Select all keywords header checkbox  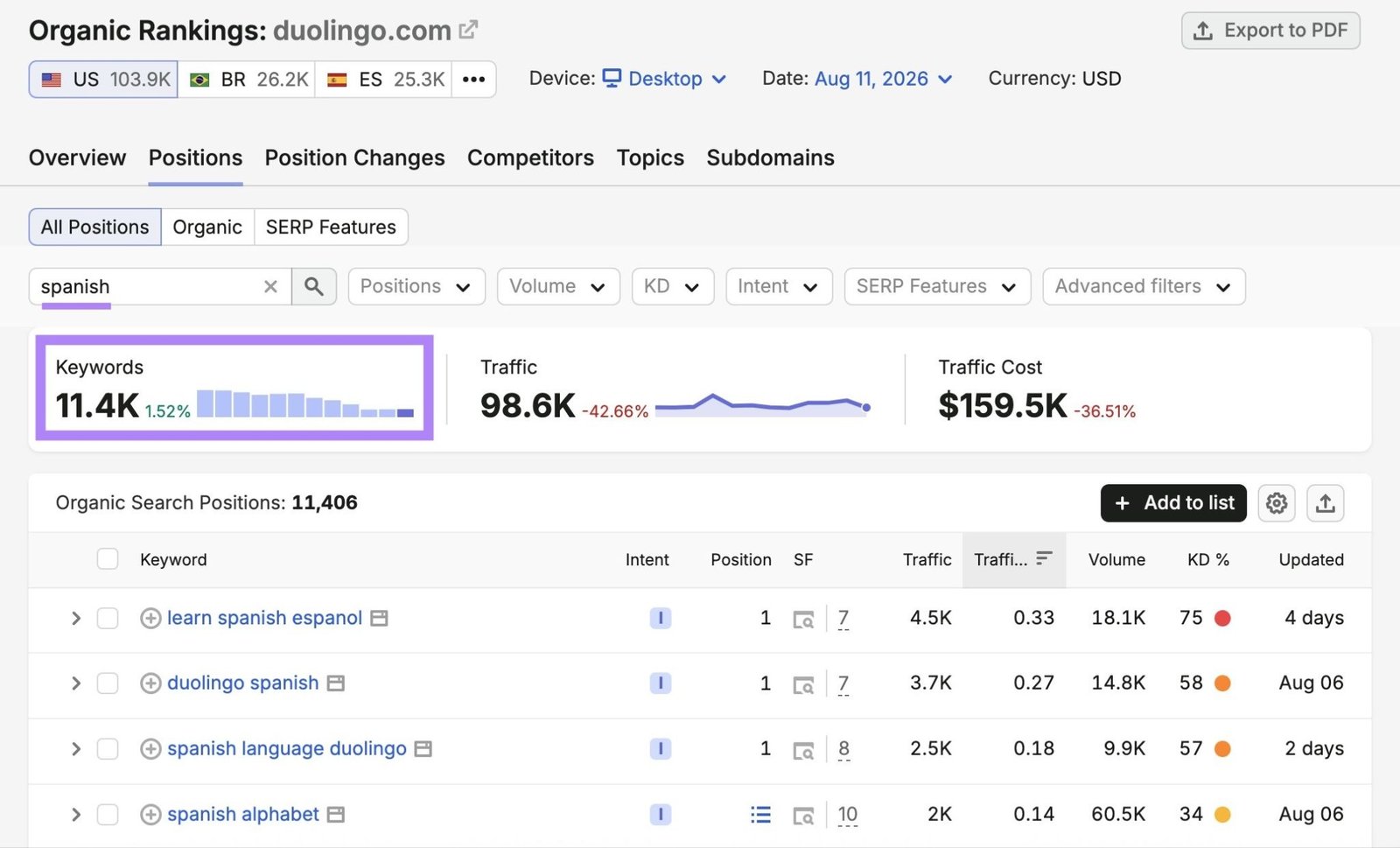tap(108, 559)
